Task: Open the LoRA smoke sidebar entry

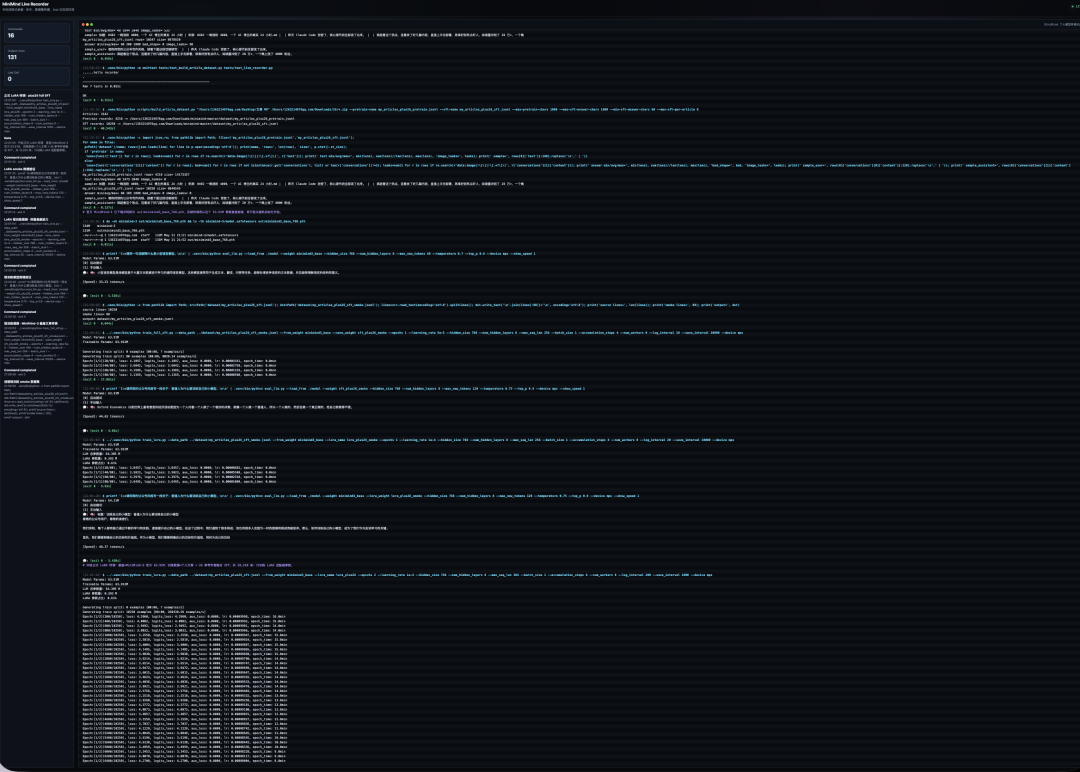Action: (x=36, y=185)
